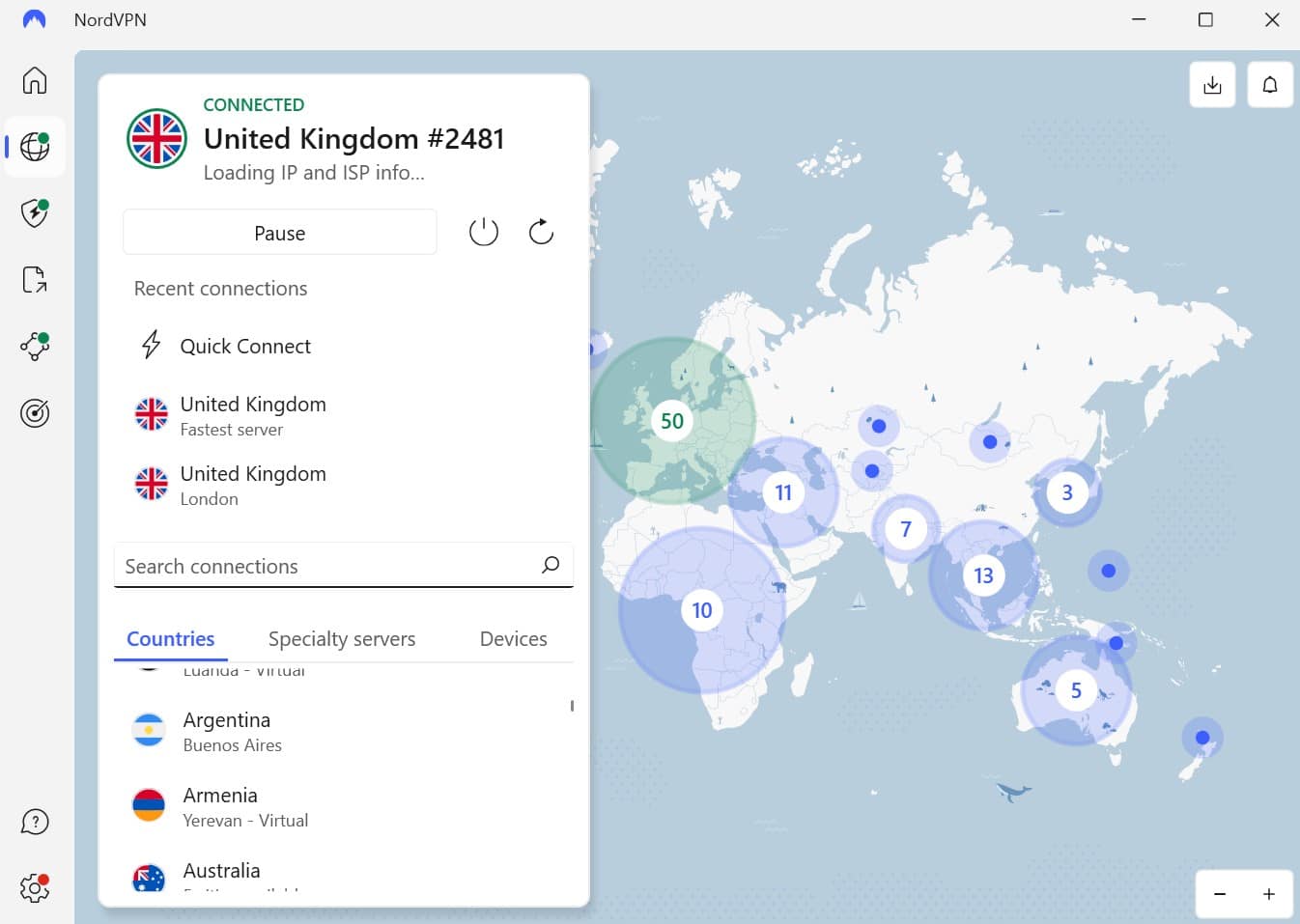Open the file sharing sidebar icon
The width and height of the screenshot is (1300, 924).
click(35, 280)
